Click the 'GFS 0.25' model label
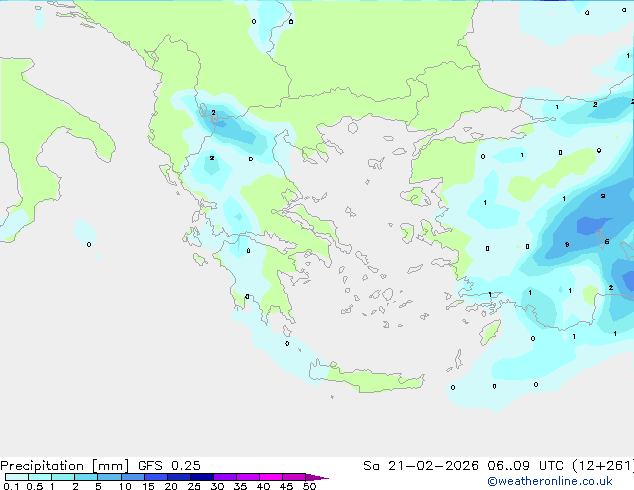 pyautogui.click(x=169, y=466)
